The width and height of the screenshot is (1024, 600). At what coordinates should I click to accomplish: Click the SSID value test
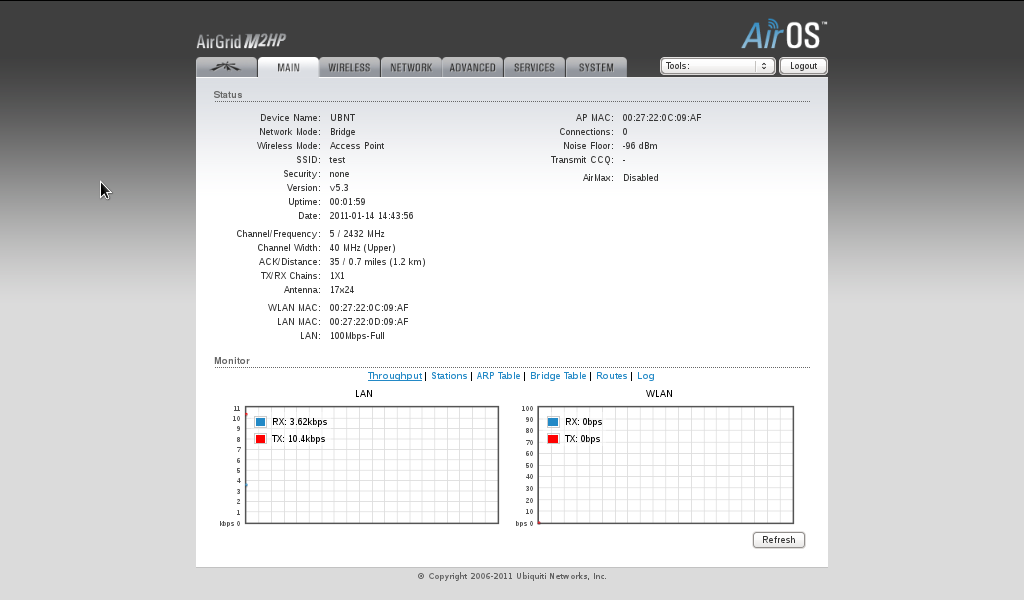tap(337, 160)
